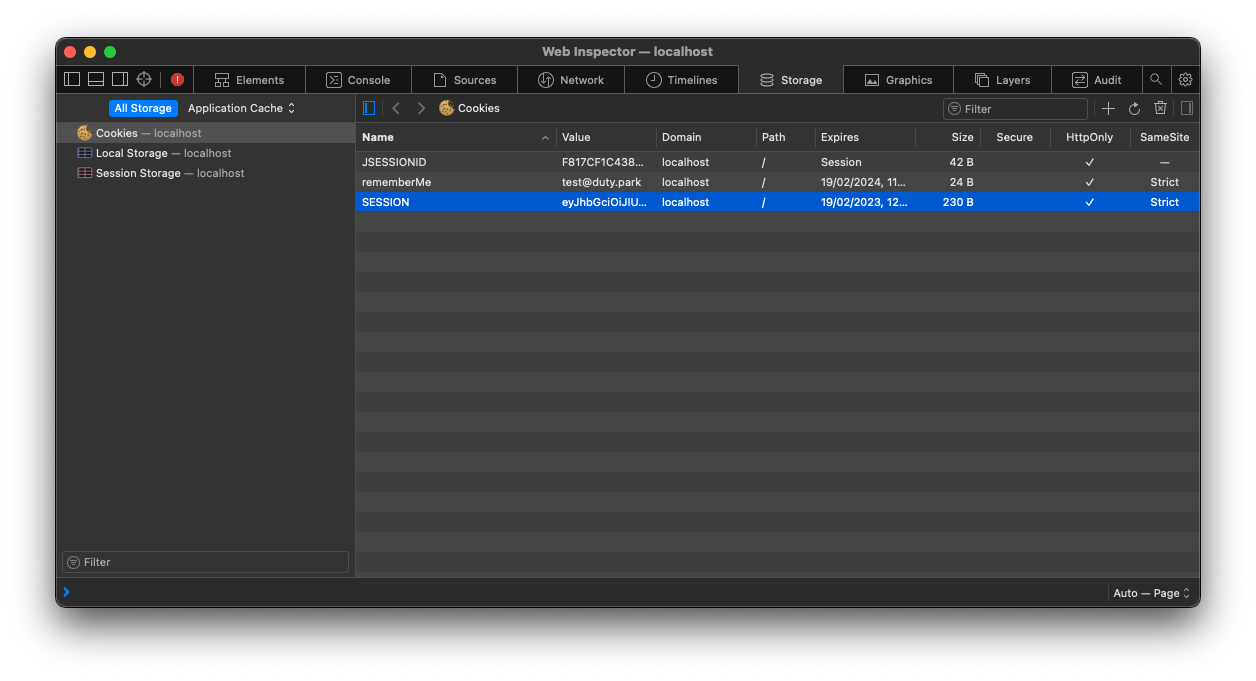Select the All Storage scope button
The width and height of the screenshot is (1256, 681).
pyautogui.click(x=143, y=108)
